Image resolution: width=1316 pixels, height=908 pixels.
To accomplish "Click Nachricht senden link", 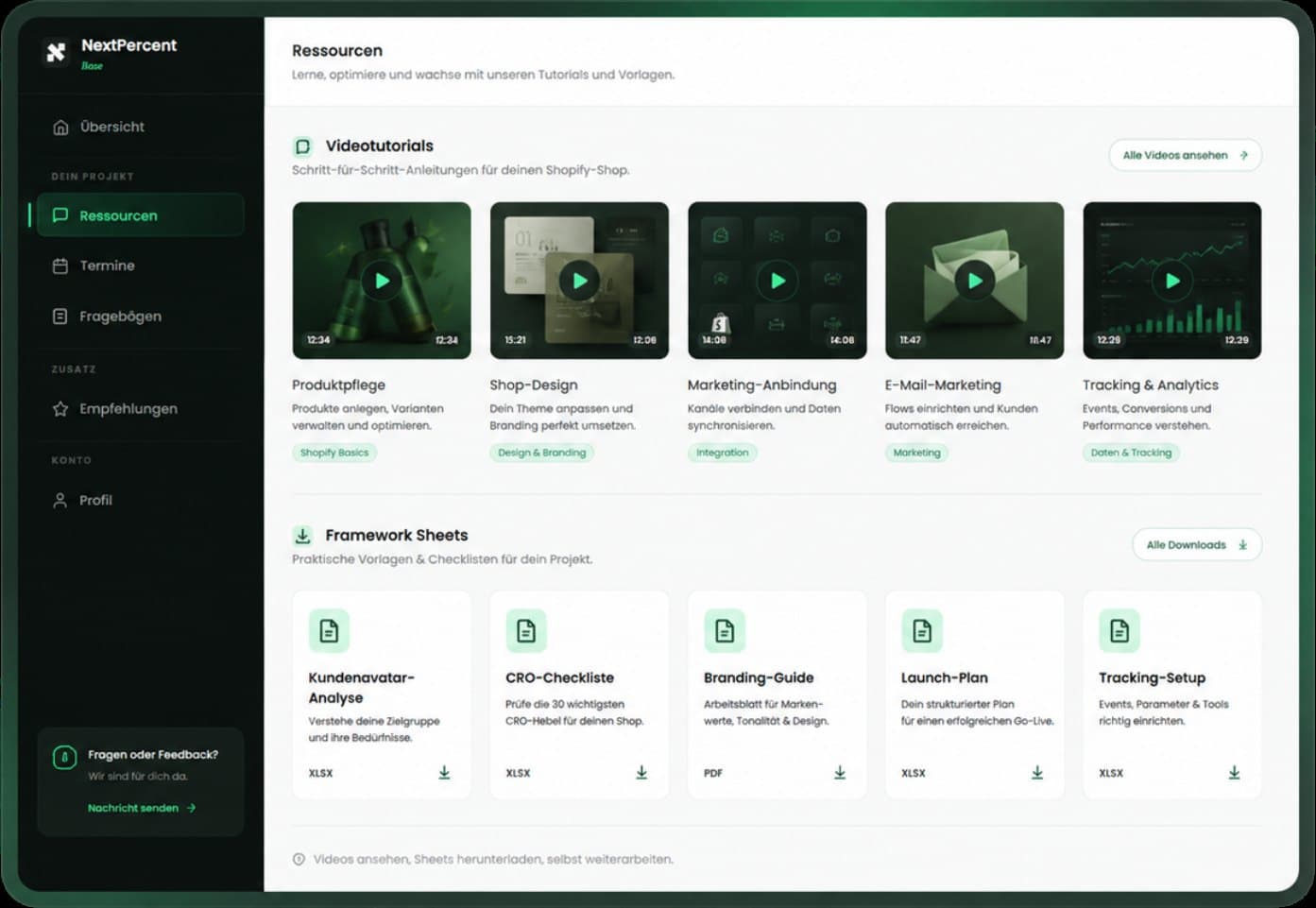I will click(x=142, y=808).
